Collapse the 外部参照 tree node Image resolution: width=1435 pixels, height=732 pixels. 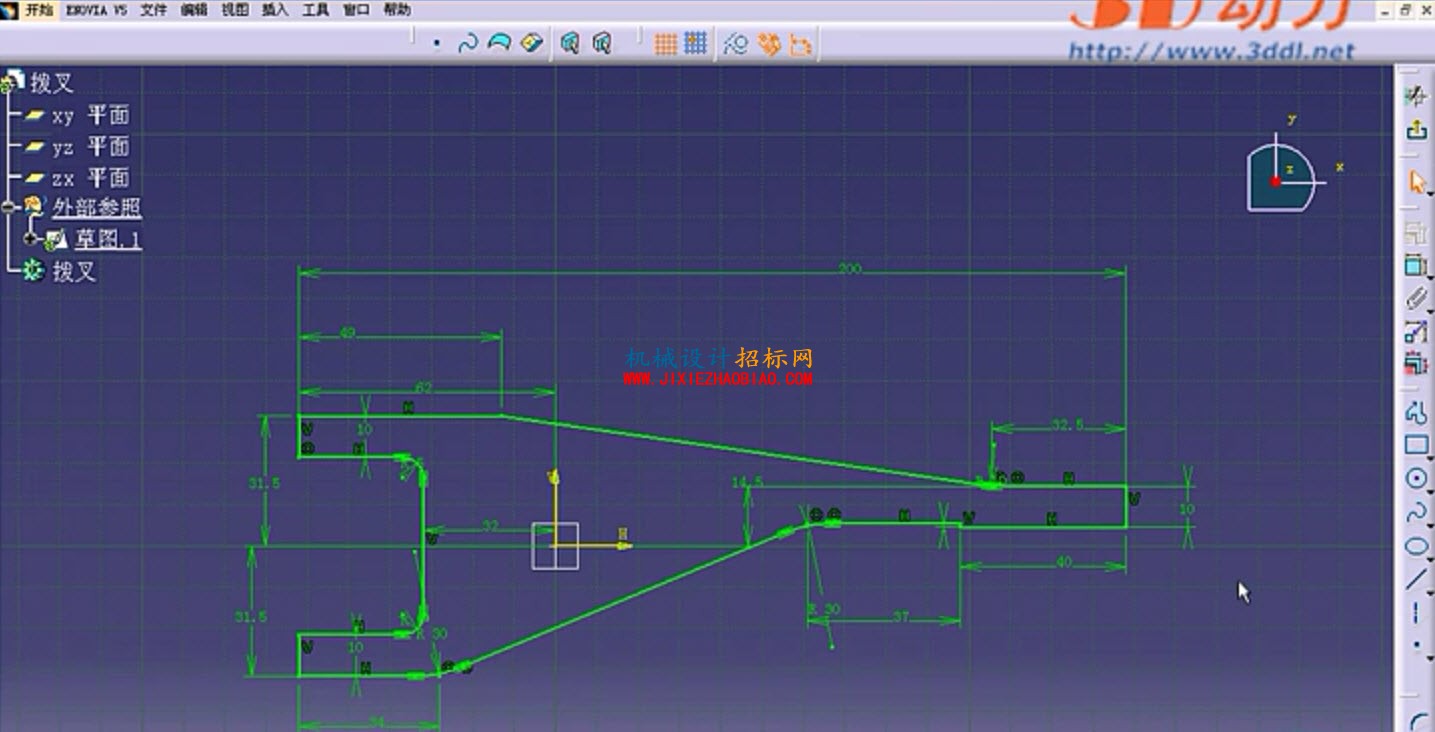tap(10, 208)
